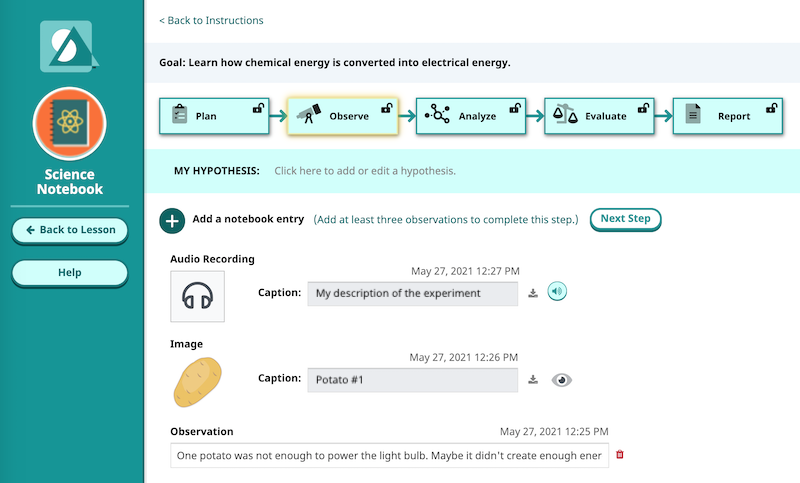800x483 pixels.
Task: Click the hypothesis field to edit it
Action: pos(365,171)
